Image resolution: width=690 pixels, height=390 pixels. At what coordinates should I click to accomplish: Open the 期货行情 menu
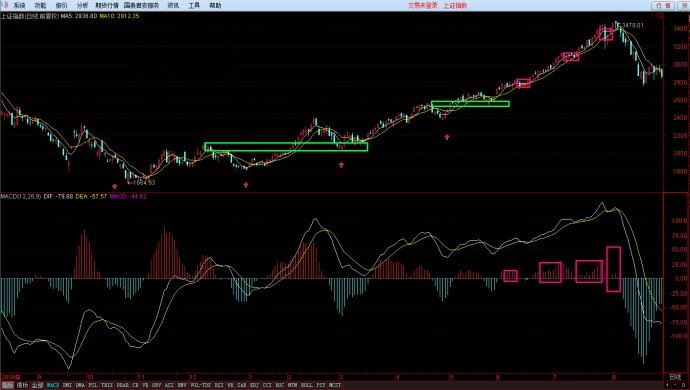[107, 6]
